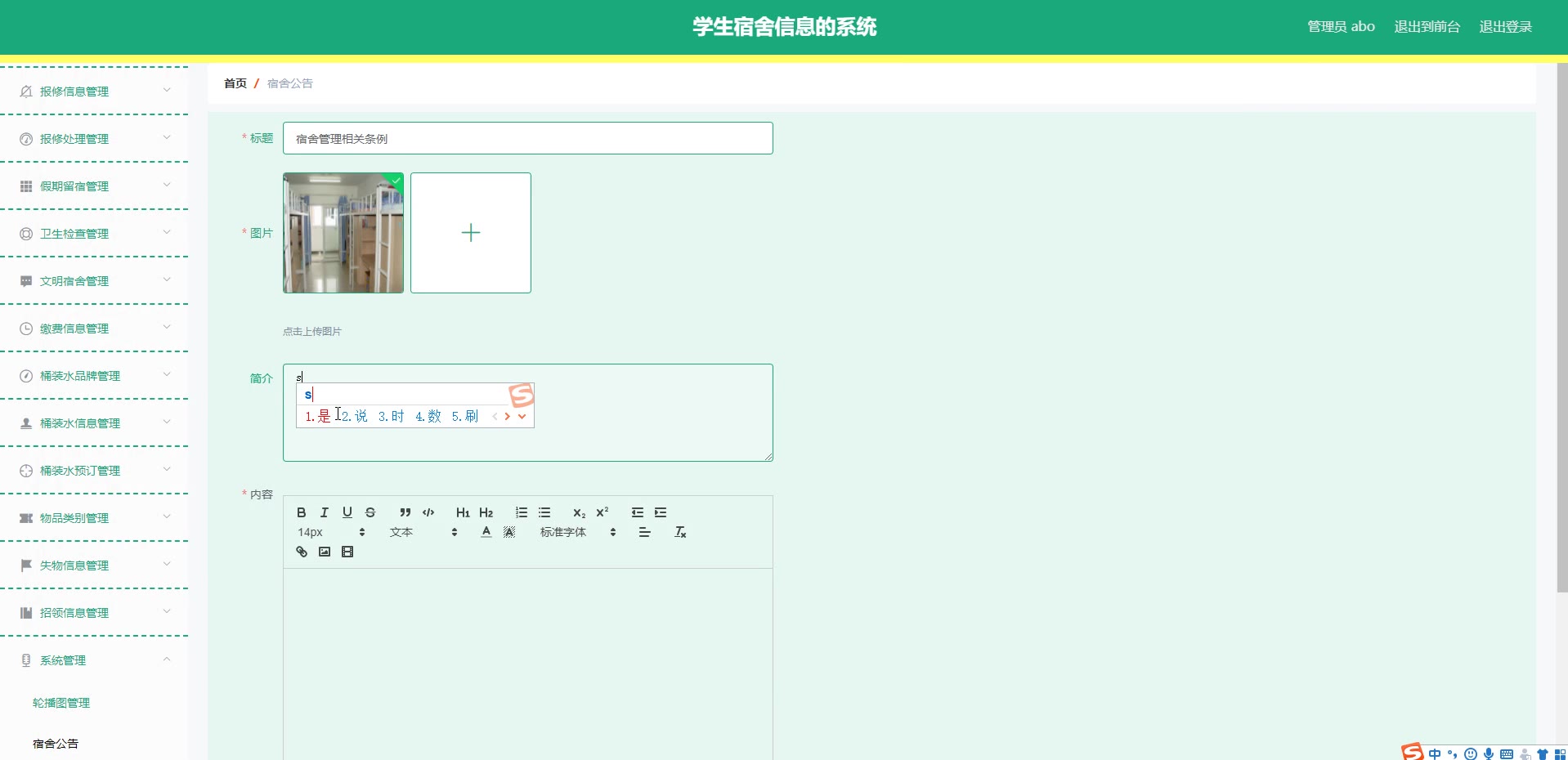Image resolution: width=1568 pixels, height=760 pixels.
Task: Open 失物信息管理 in the sidebar
Action: [x=94, y=566]
